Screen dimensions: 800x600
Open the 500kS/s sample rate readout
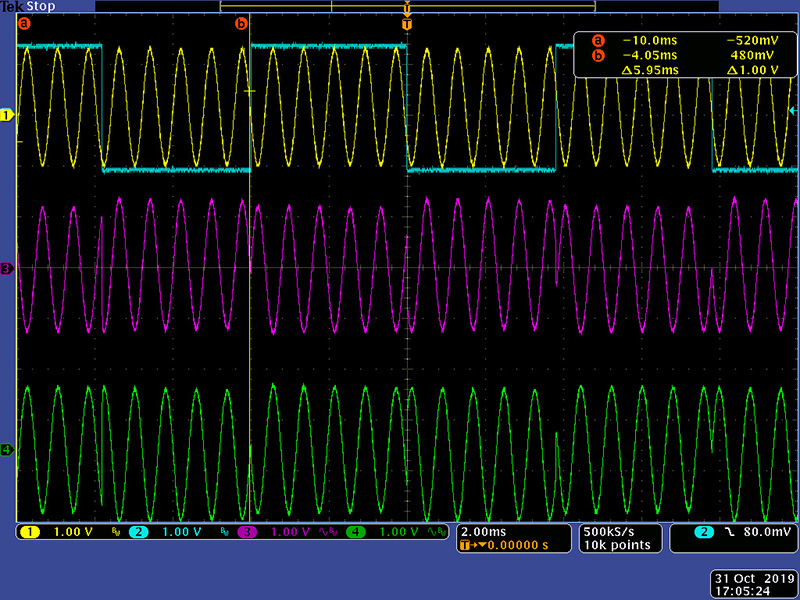pyautogui.click(x=610, y=531)
